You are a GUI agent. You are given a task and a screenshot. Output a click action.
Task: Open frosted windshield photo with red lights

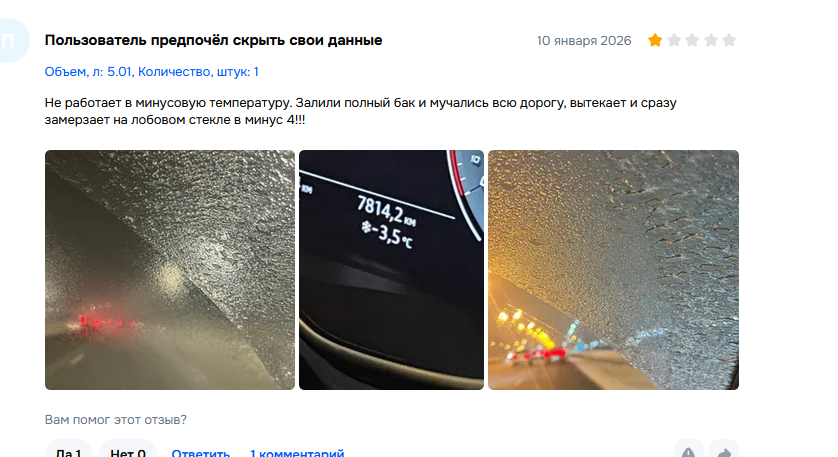(170, 270)
